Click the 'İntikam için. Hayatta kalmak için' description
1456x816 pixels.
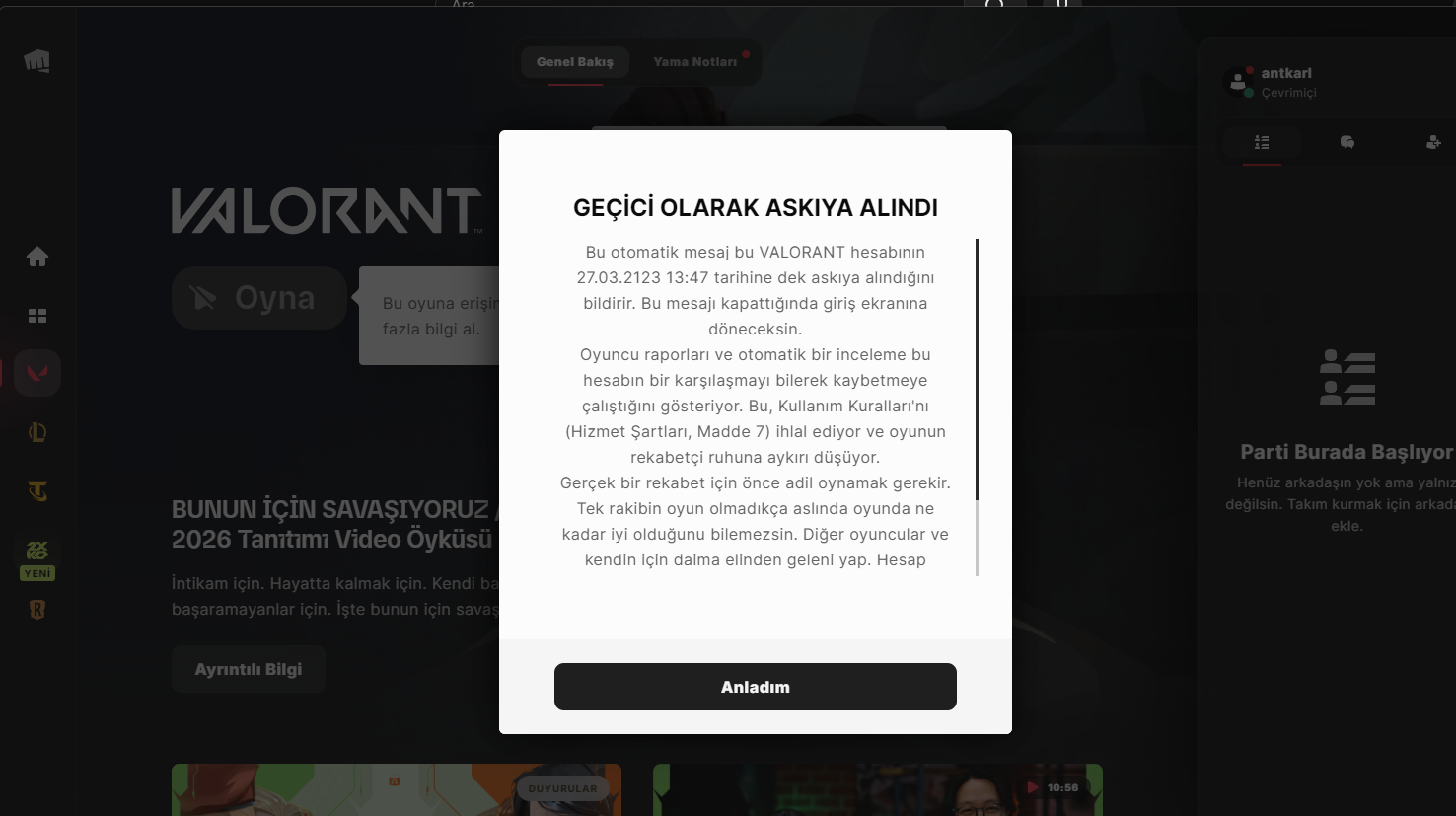(x=335, y=596)
